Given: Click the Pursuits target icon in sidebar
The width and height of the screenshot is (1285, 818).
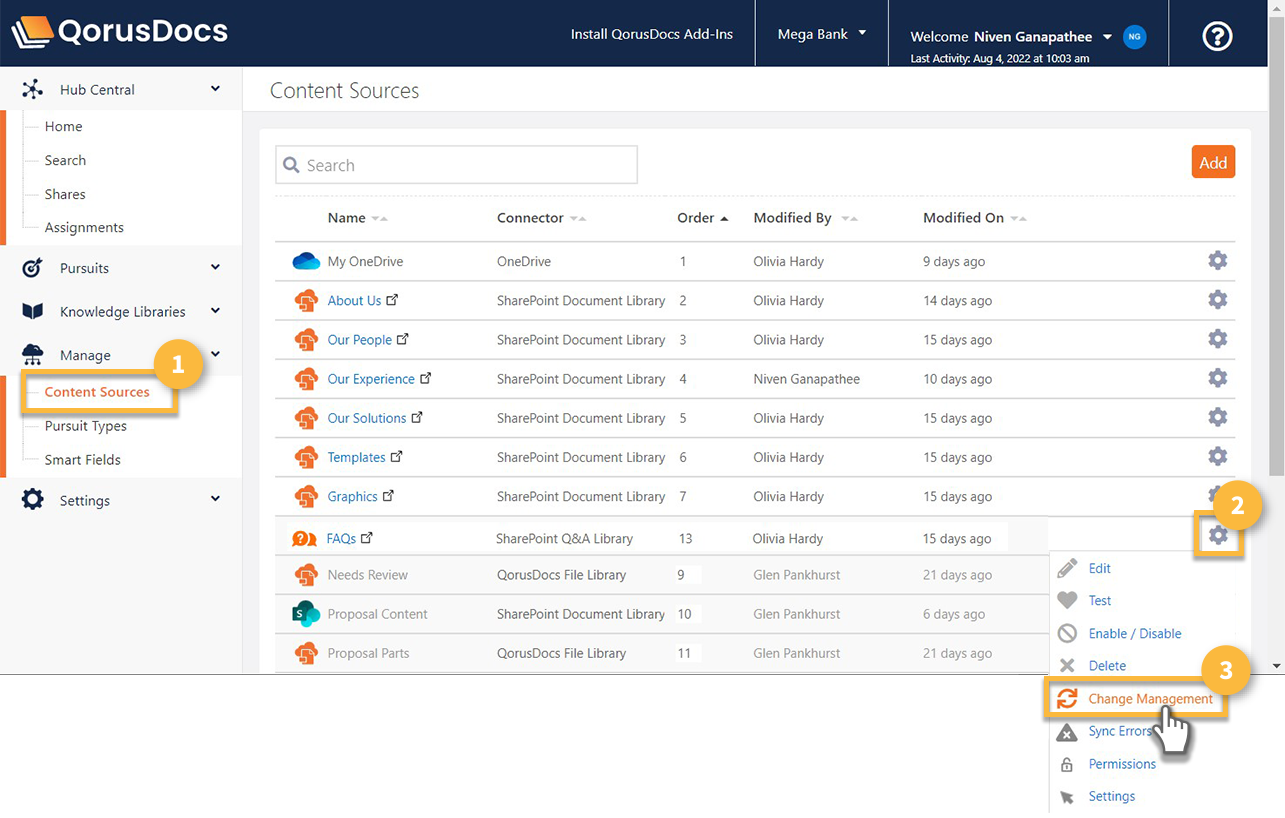Looking at the screenshot, I should pyautogui.click(x=33, y=267).
